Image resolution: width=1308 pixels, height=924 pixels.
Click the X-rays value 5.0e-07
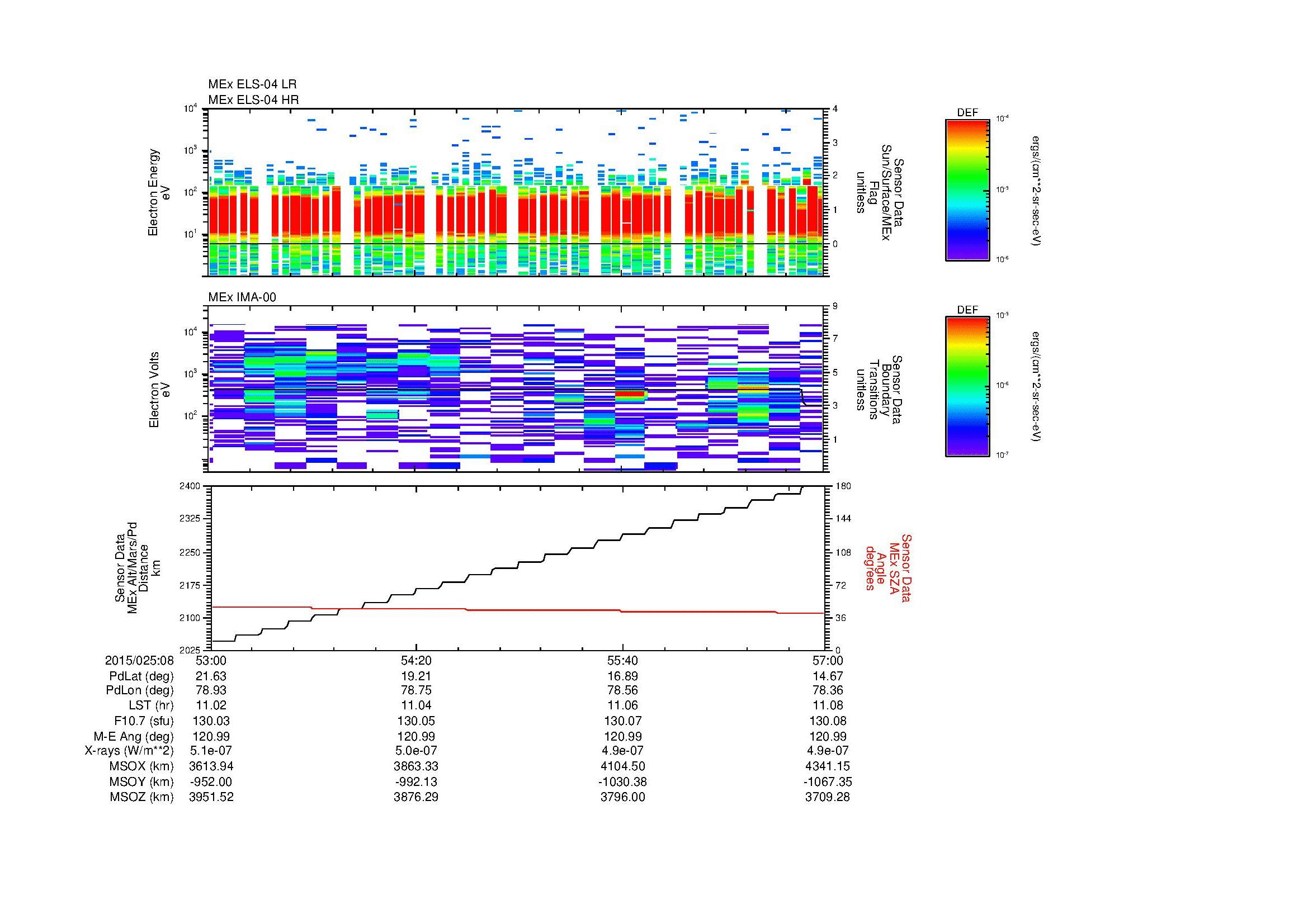(x=417, y=751)
